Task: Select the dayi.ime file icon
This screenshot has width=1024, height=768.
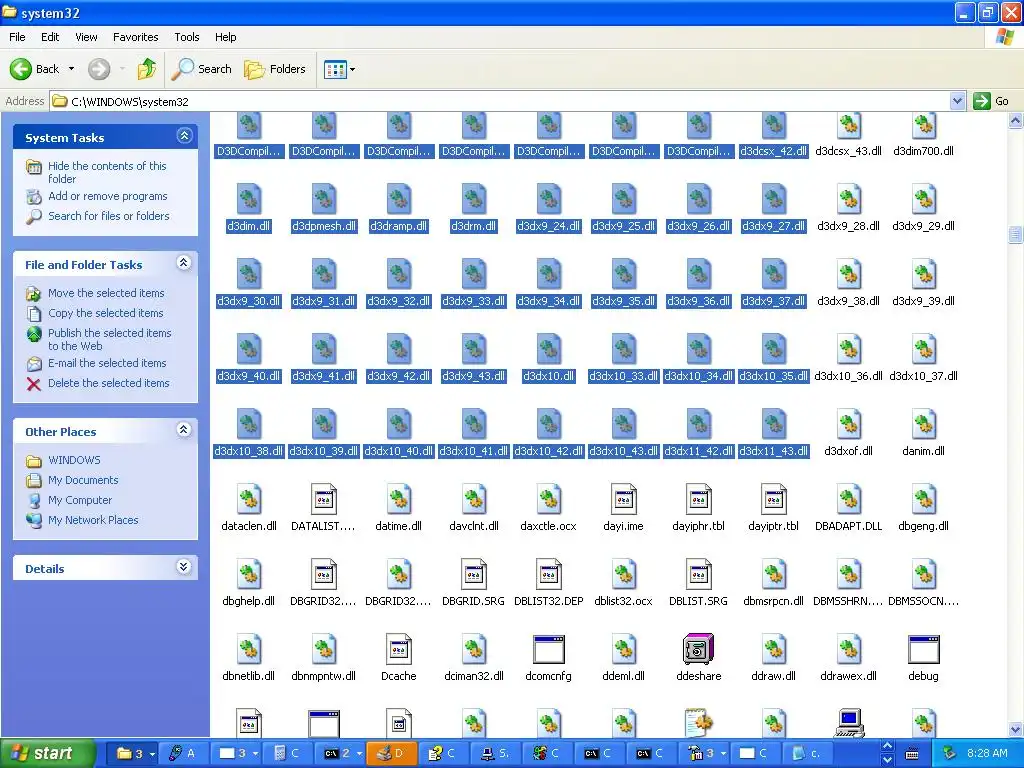Action: coord(624,500)
